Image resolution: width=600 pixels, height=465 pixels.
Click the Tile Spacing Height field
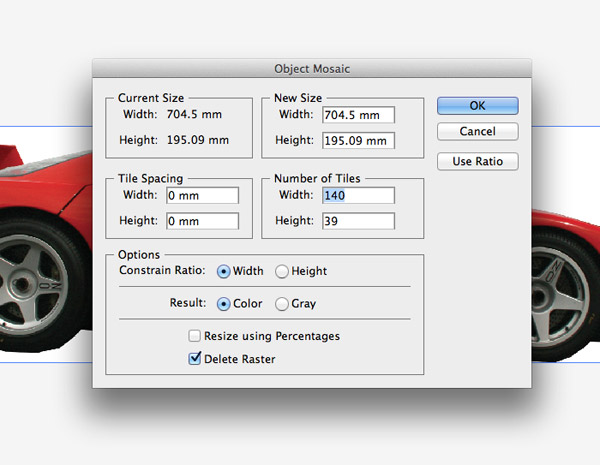[x=202, y=221]
